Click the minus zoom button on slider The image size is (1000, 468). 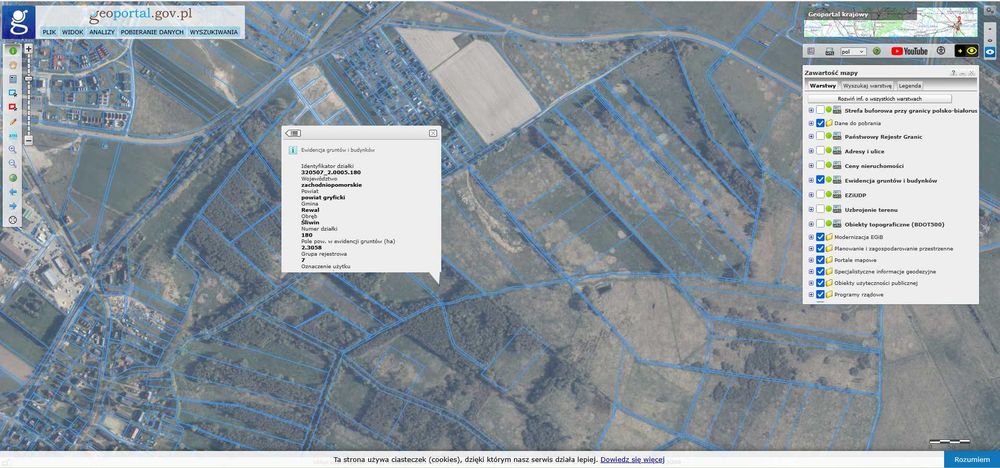(29, 140)
